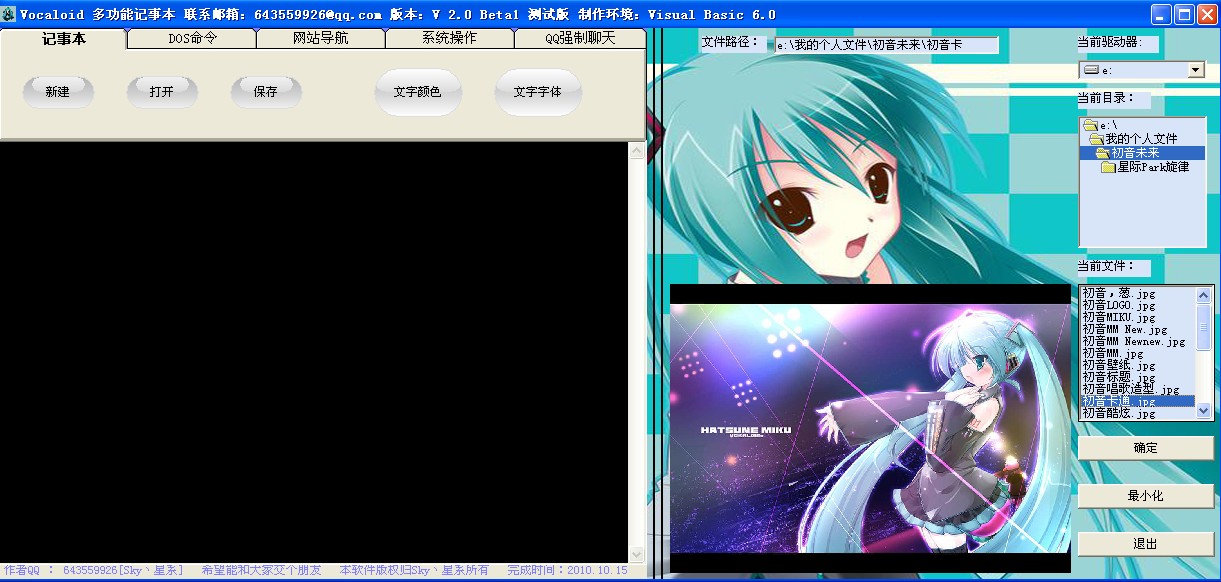Switch to the 网站导航 tab
This screenshot has width=1221, height=582.
pos(321,39)
